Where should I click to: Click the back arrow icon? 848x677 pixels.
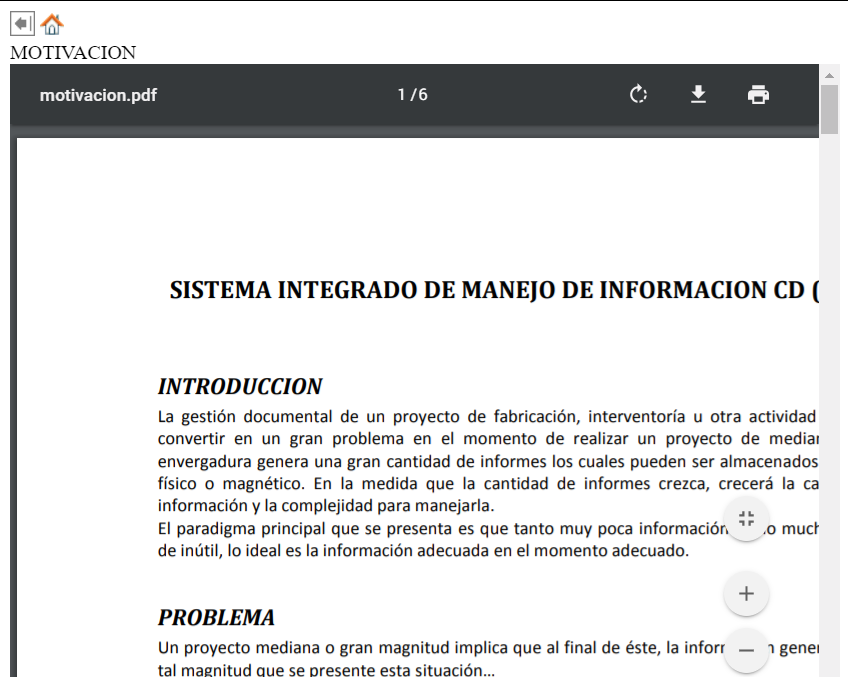click(x=22, y=23)
